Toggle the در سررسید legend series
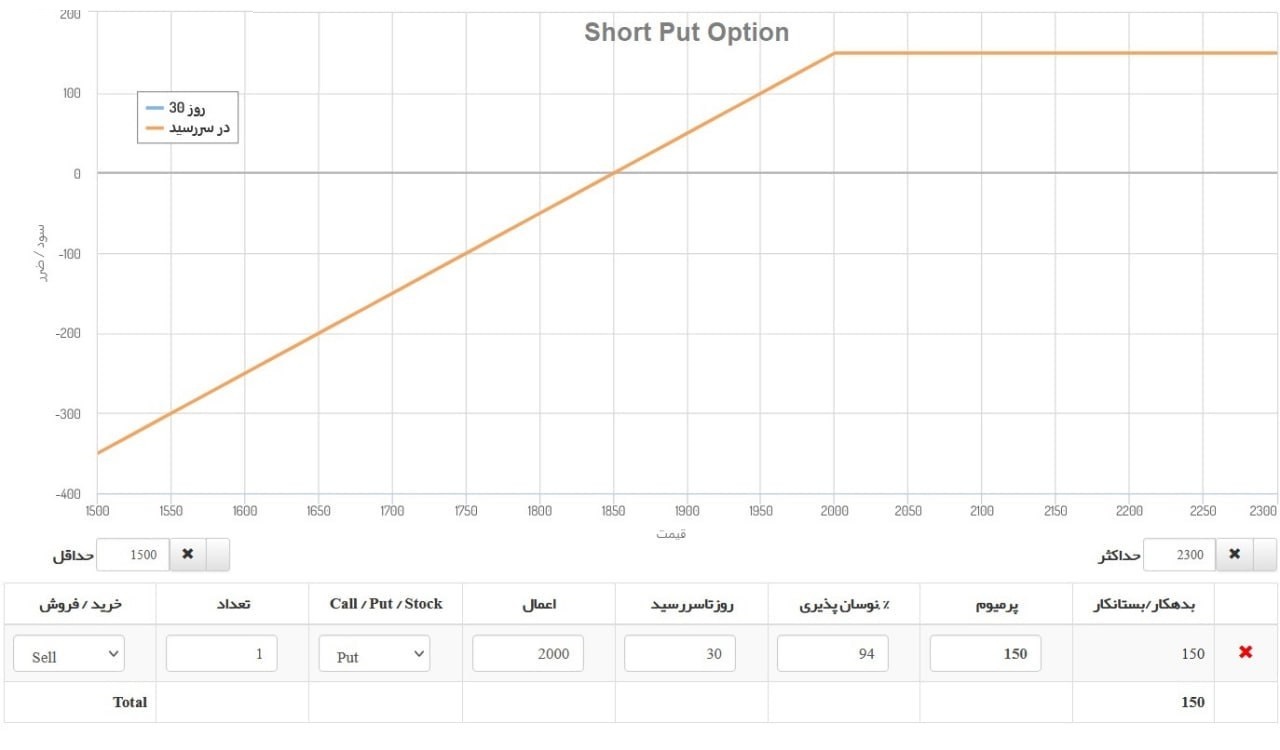 pyautogui.click(x=188, y=128)
